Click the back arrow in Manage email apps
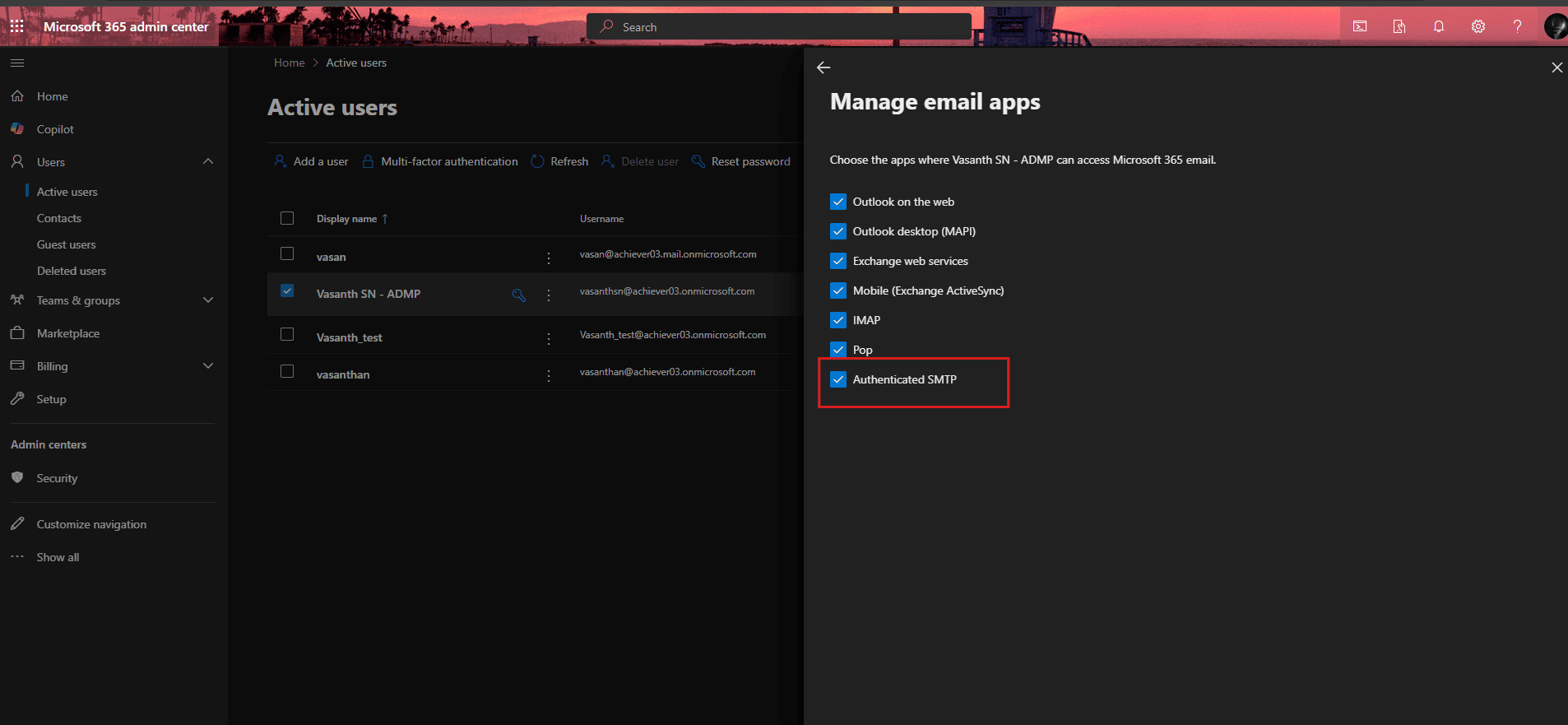 pyautogui.click(x=823, y=67)
